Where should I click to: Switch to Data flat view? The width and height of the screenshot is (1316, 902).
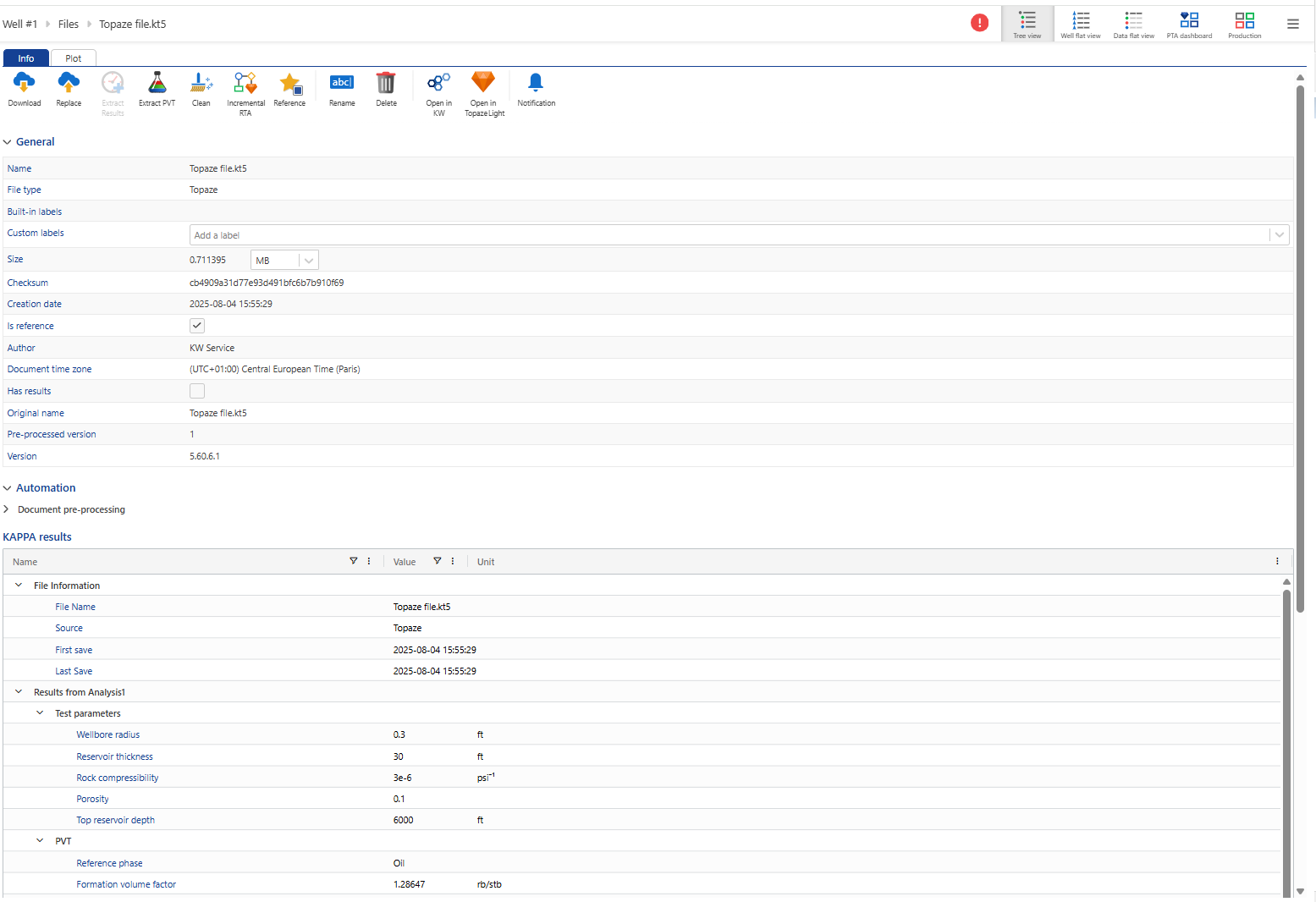(x=1133, y=25)
